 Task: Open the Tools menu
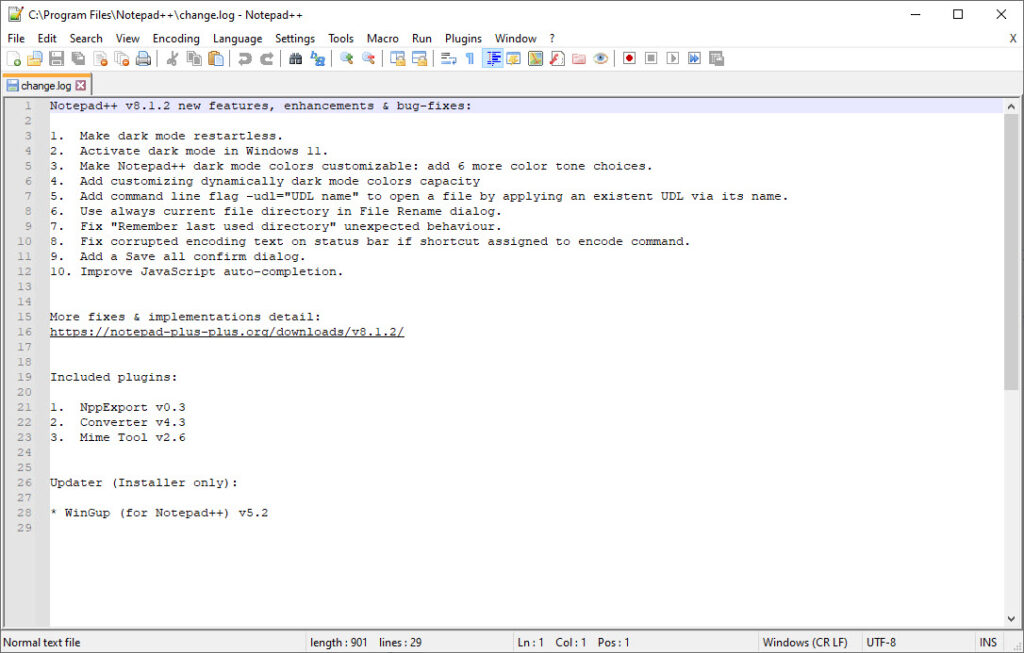(340, 39)
